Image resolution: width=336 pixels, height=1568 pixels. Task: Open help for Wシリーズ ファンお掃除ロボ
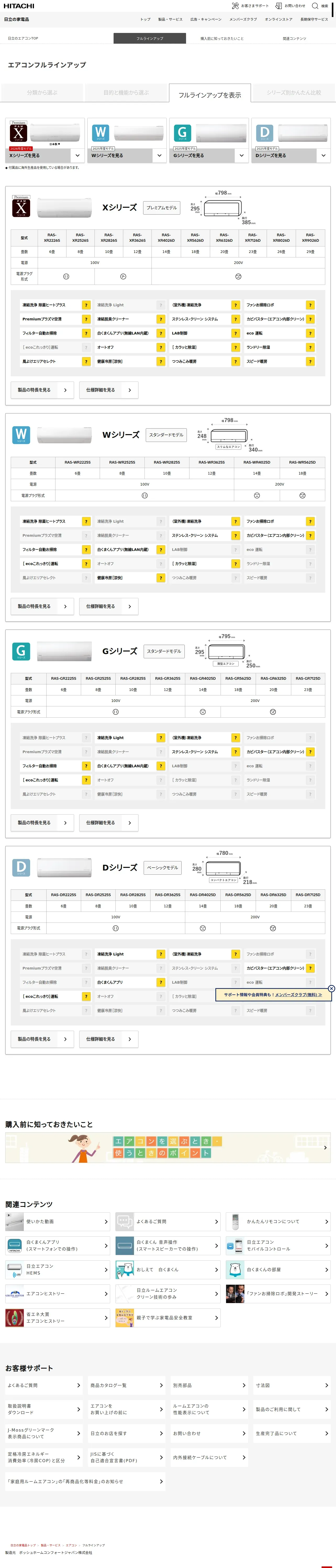point(310,522)
